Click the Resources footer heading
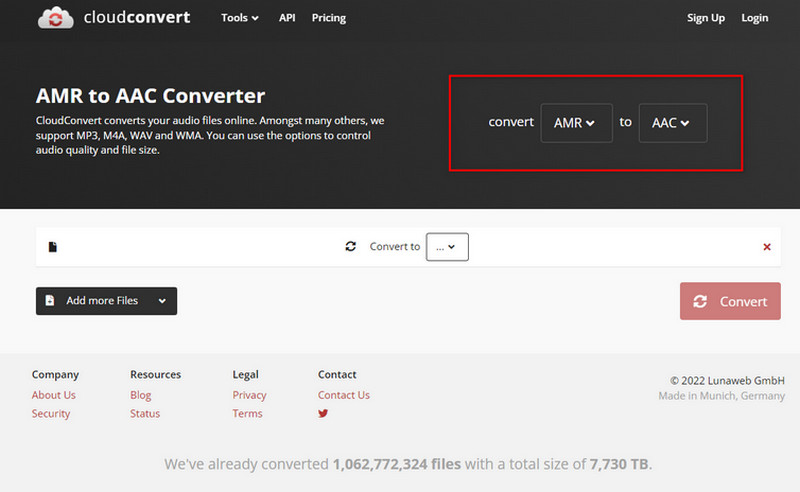 pos(156,375)
